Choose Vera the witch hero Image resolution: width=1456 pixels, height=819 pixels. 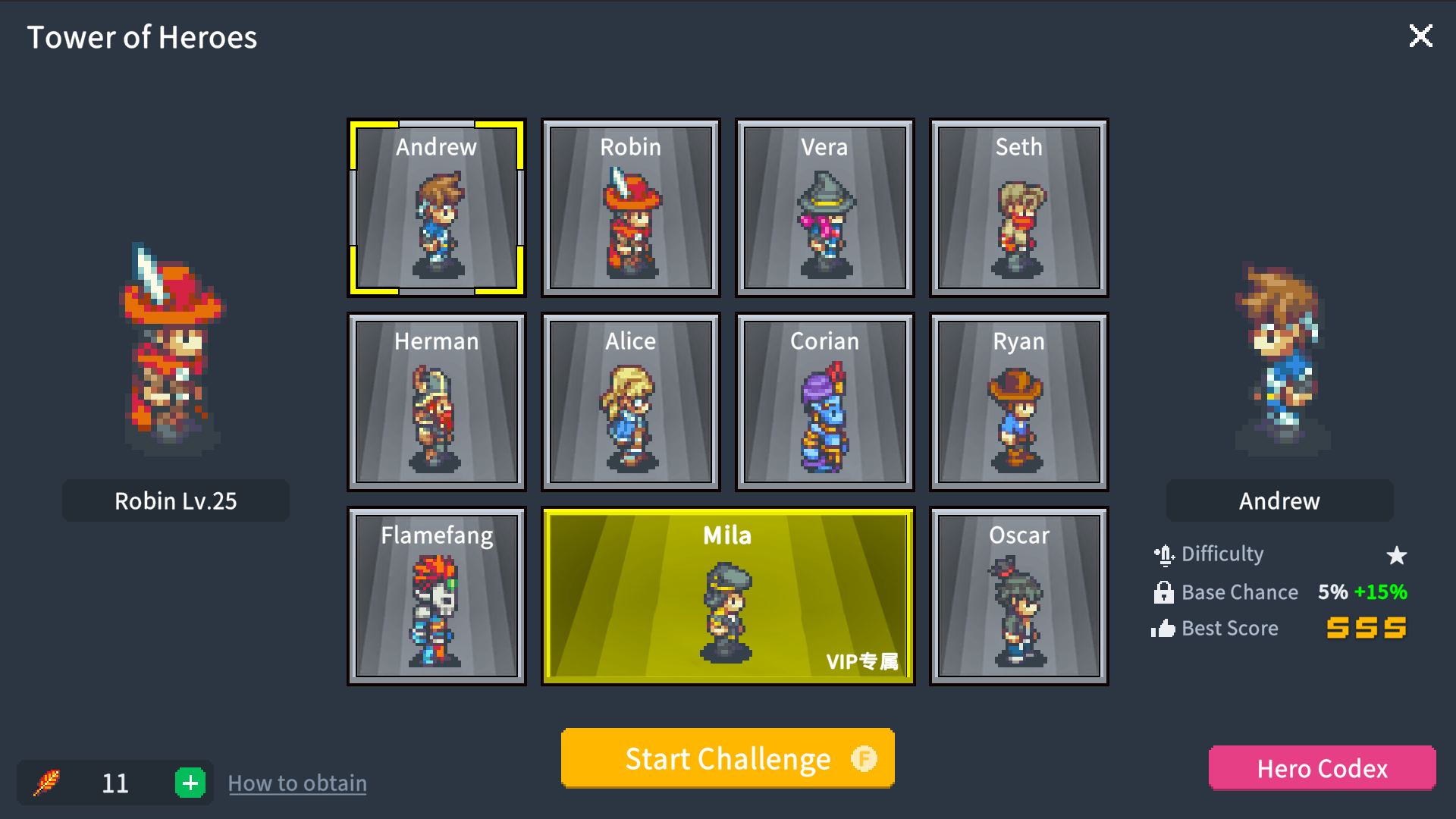(825, 208)
